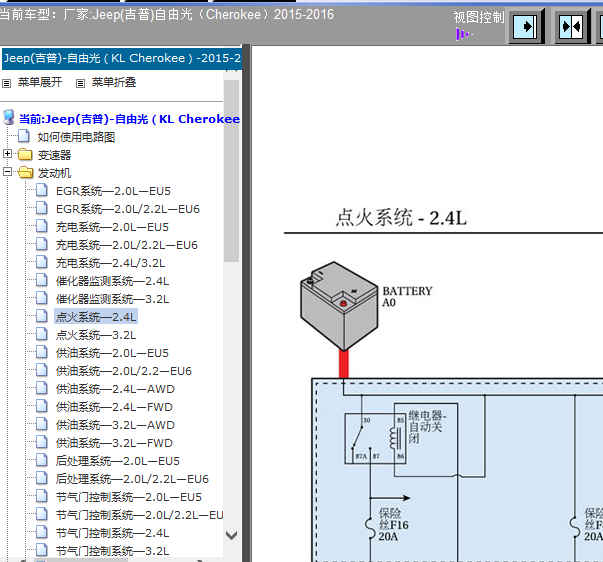Click the right-arrow view control icon
The width and height of the screenshot is (603, 562).
coord(527,27)
